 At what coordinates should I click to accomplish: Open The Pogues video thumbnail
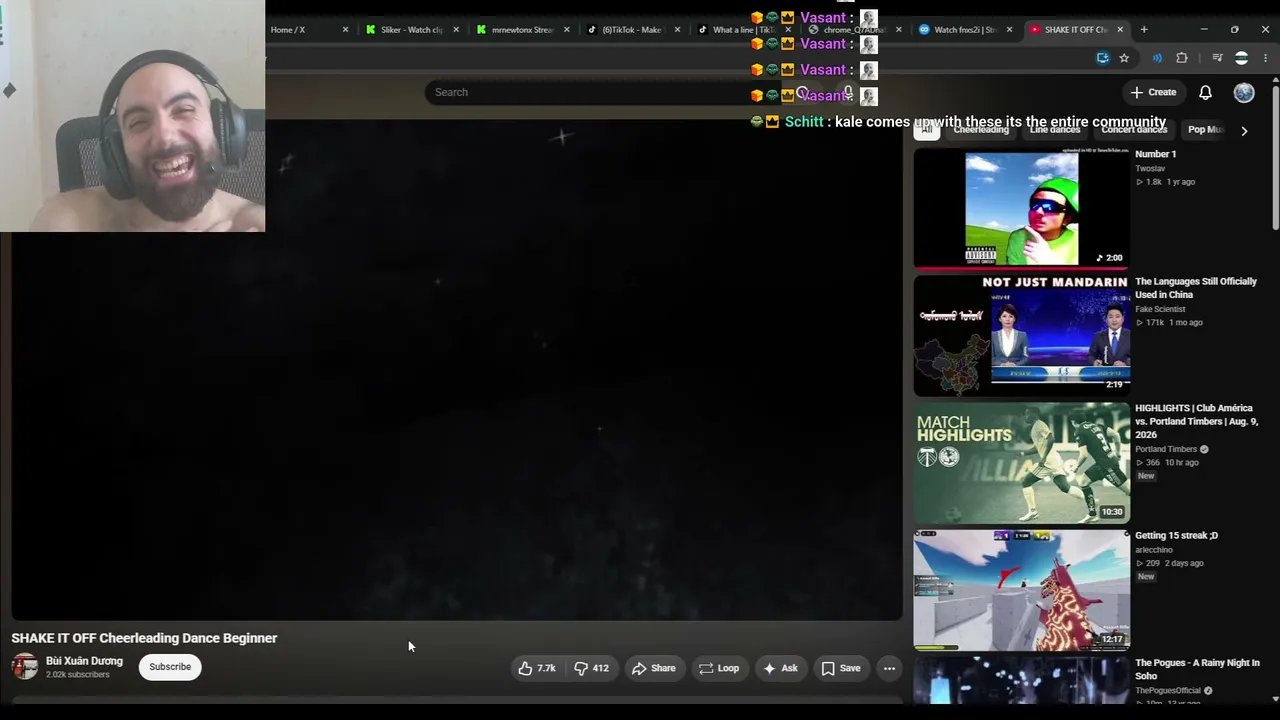click(x=1022, y=681)
